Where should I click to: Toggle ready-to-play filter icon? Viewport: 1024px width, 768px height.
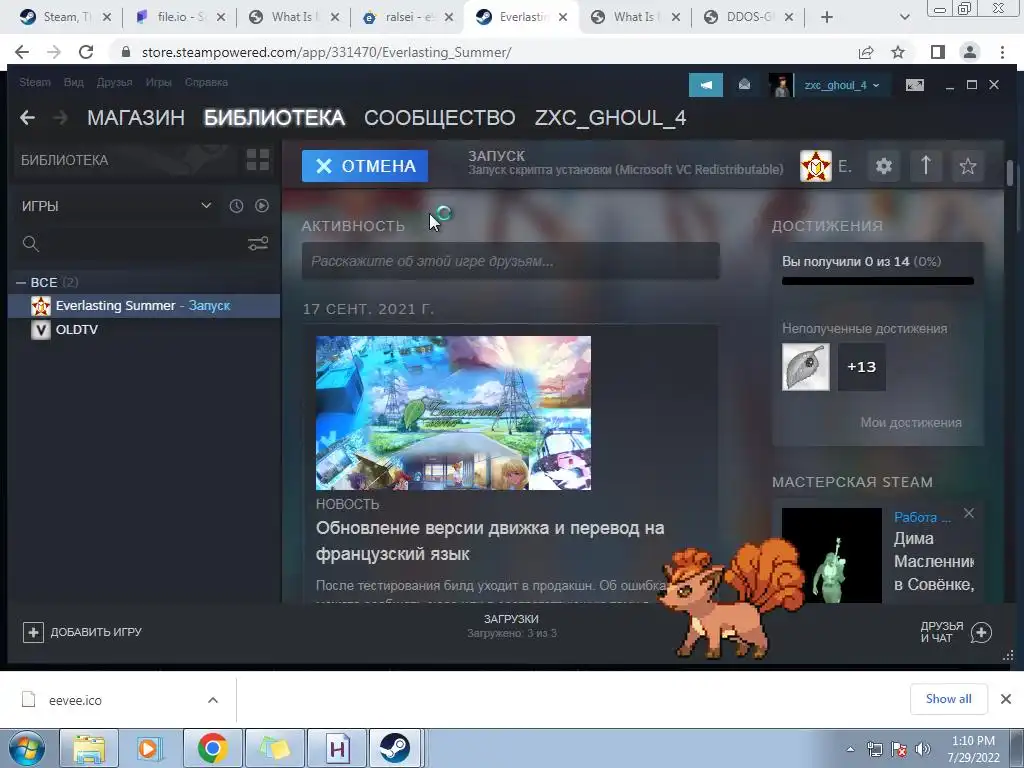pos(262,206)
